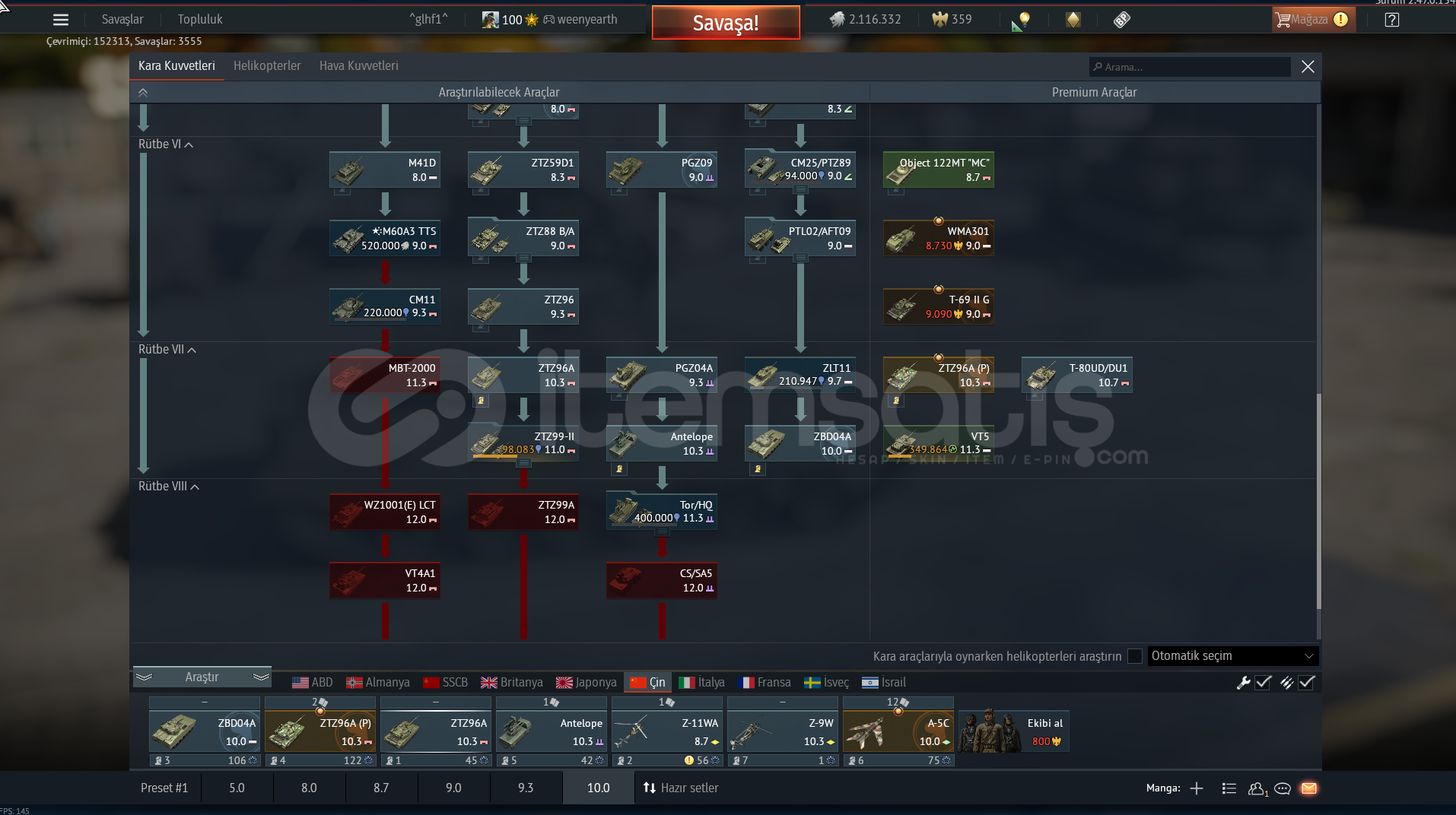The width and height of the screenshot is (1456, 815).
Task: Select the Almanya nation tab
Action: [377, 683]
